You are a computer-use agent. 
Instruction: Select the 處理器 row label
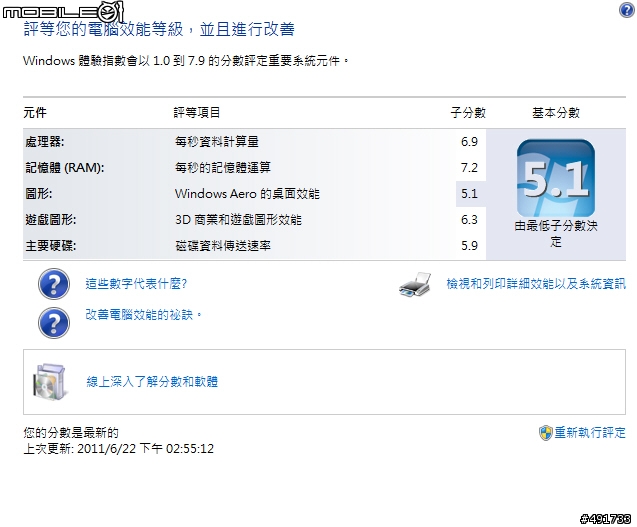(45, 142)
